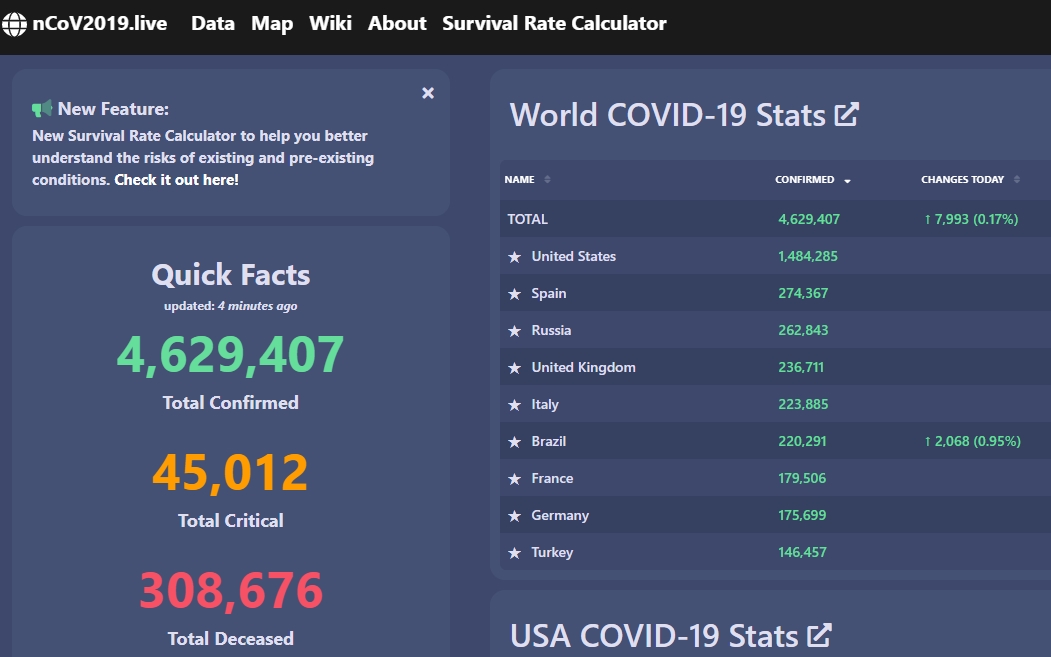Screen dimensions: 1051x657
Task: Click the globe logo icon in navbar
Action: point(14,24)
